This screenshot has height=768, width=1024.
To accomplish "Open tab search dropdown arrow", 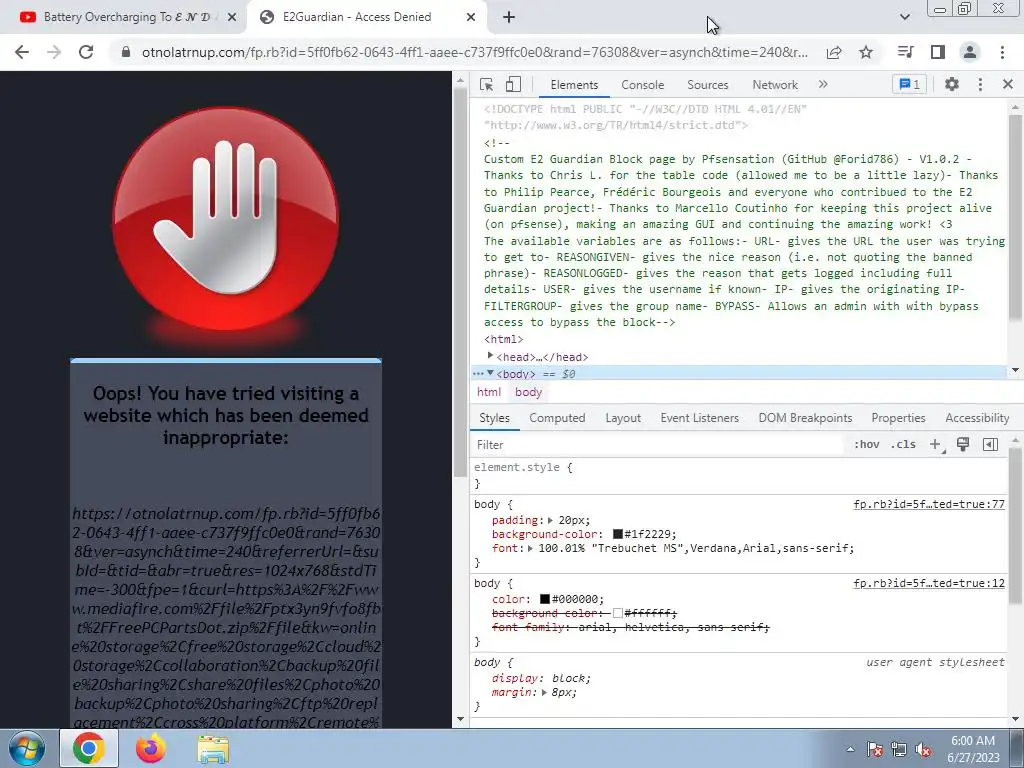I will pos(904,17).
